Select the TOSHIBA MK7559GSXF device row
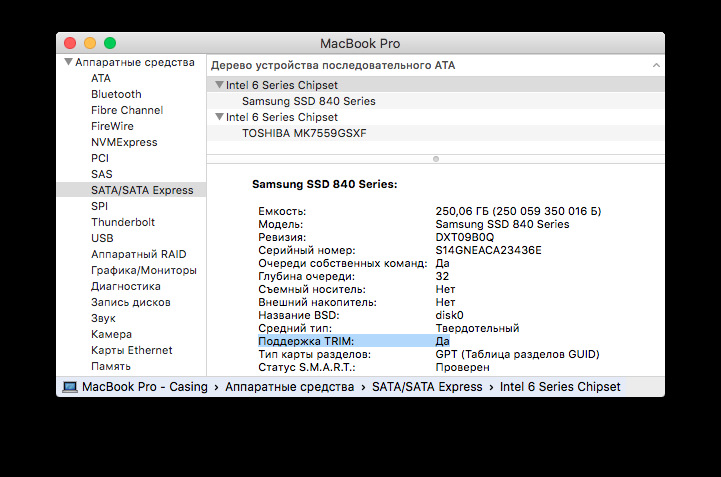721x477 pixels. [435, 133]
